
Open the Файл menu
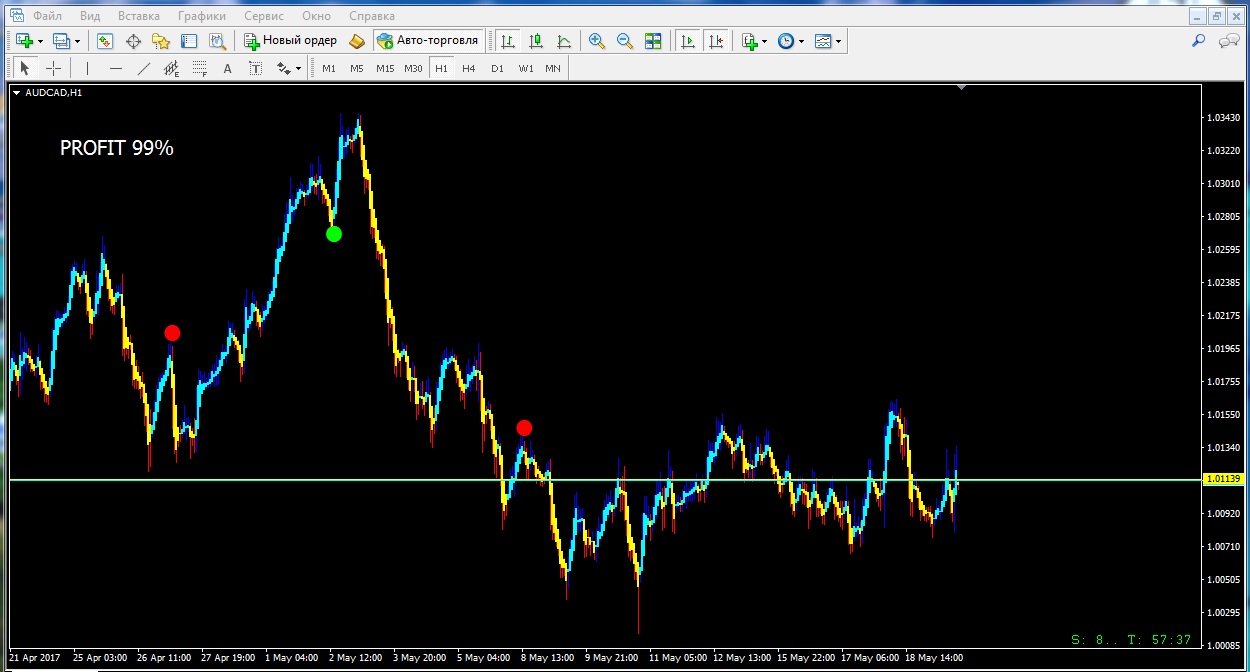47,16
